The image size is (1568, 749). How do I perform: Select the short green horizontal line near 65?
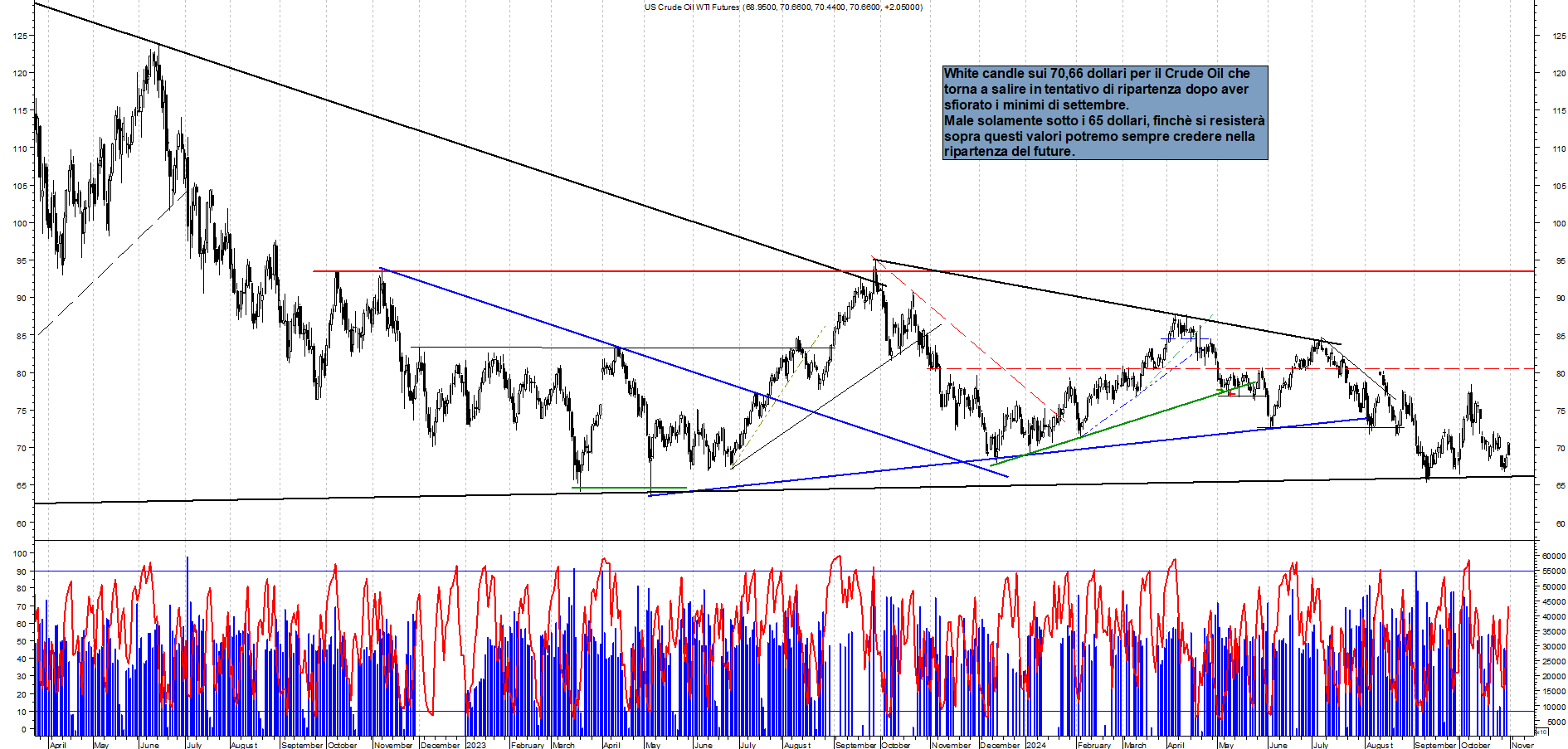tap(629, 488)
